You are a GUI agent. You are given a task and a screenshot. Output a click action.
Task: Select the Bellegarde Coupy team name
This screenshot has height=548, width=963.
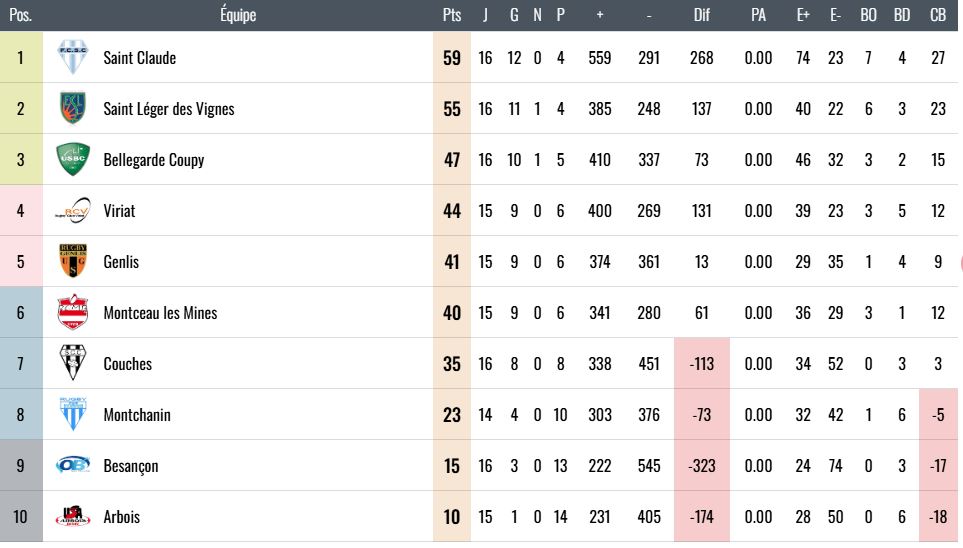pos(154,160)
